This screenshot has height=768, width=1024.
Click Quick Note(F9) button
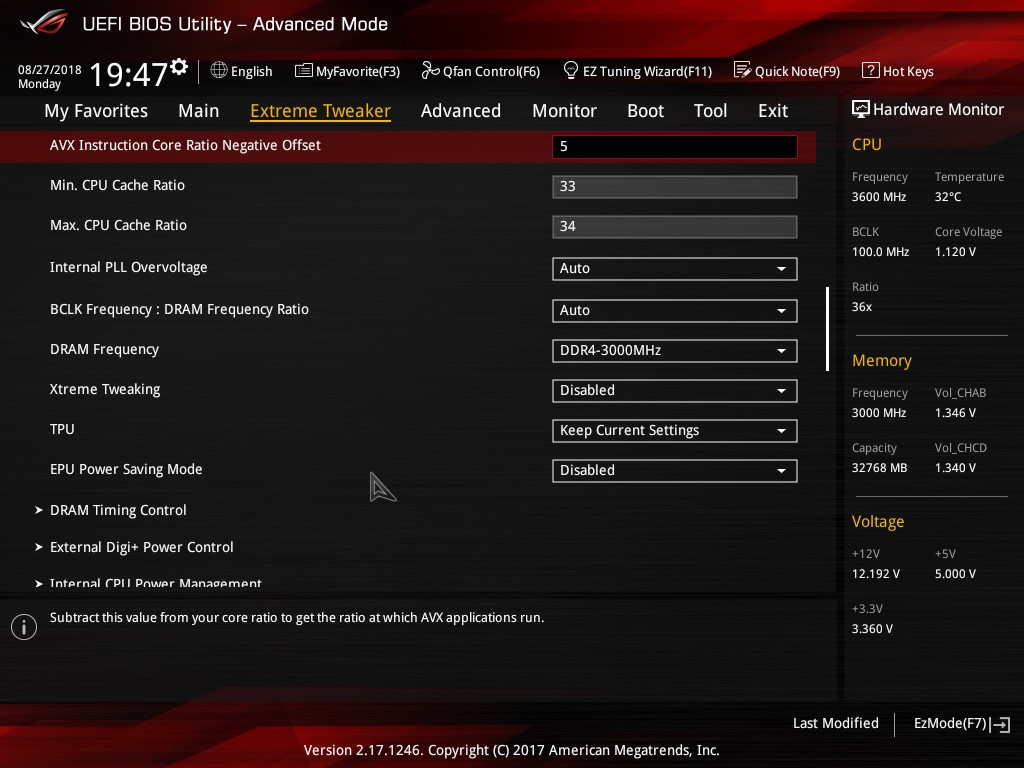(787, 71)
